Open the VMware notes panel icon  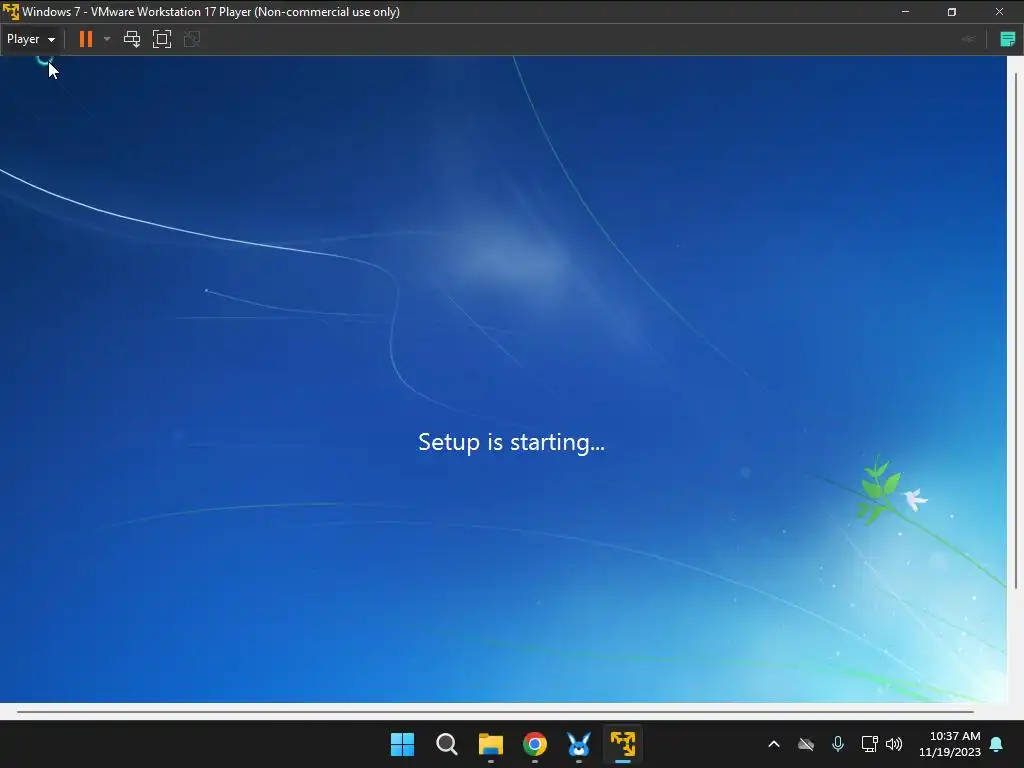tap(1007, 39)
